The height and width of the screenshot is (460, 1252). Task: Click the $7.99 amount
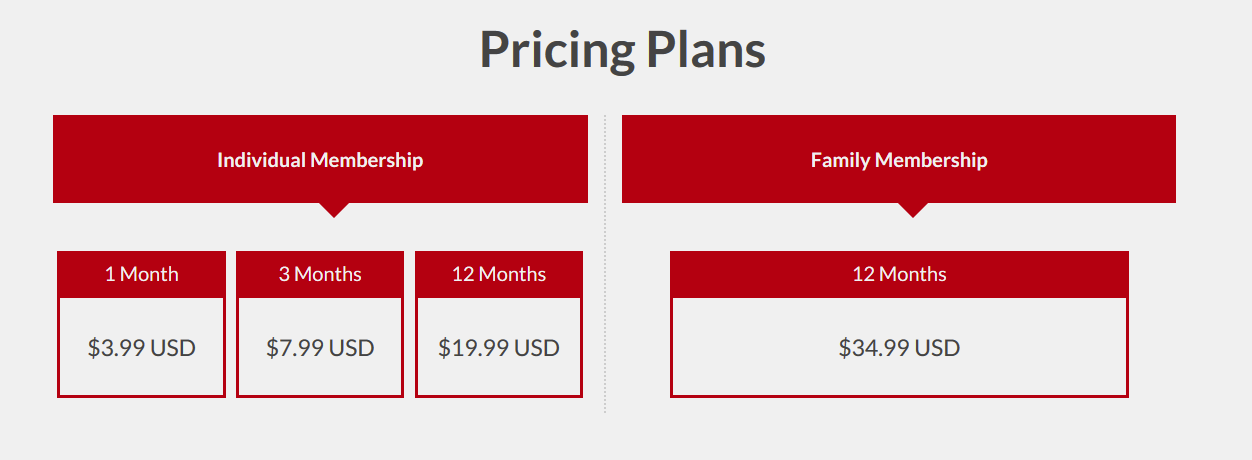point(295,348)
